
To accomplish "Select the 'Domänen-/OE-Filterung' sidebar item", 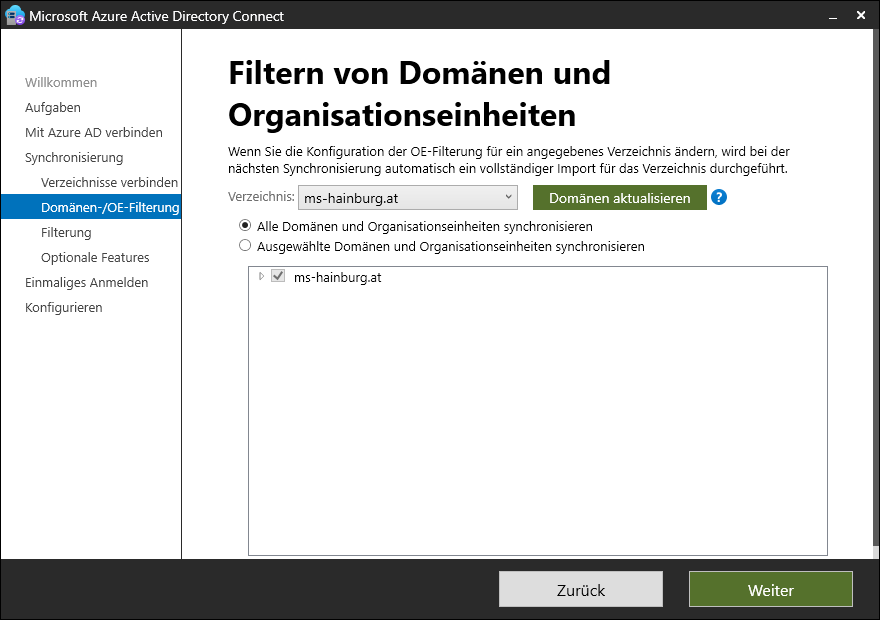I will tap(109, 207).
